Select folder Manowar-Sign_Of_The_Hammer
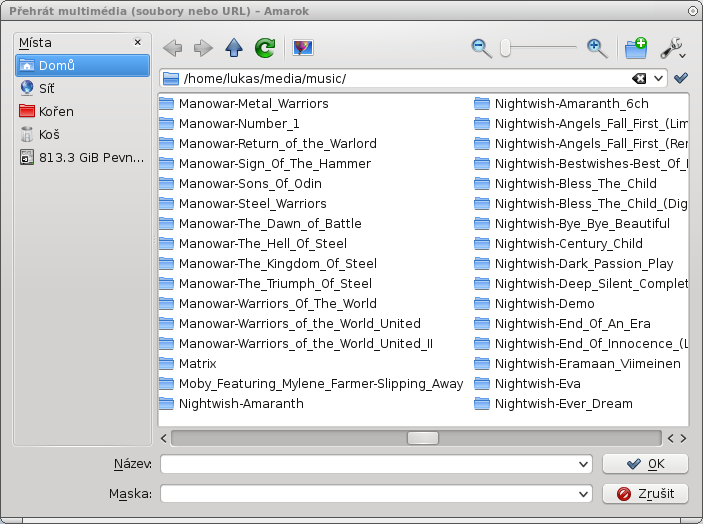703x524 pixels. click(265, 164)
